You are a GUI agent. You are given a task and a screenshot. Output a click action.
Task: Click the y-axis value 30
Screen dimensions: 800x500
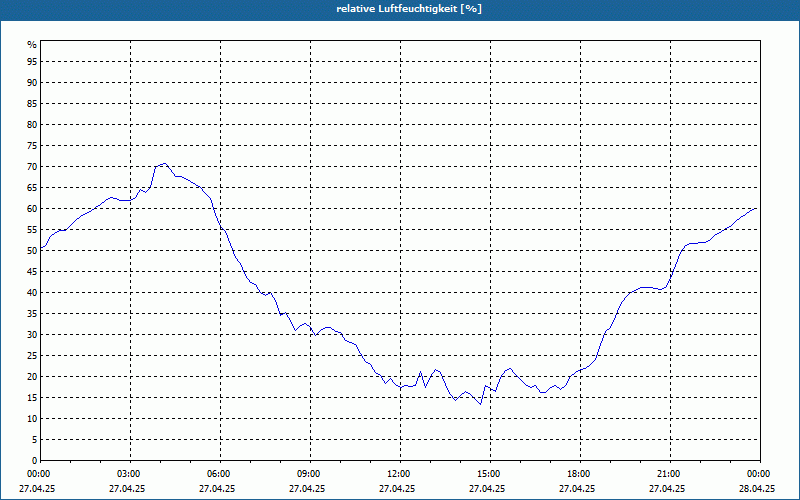[32, 335]
